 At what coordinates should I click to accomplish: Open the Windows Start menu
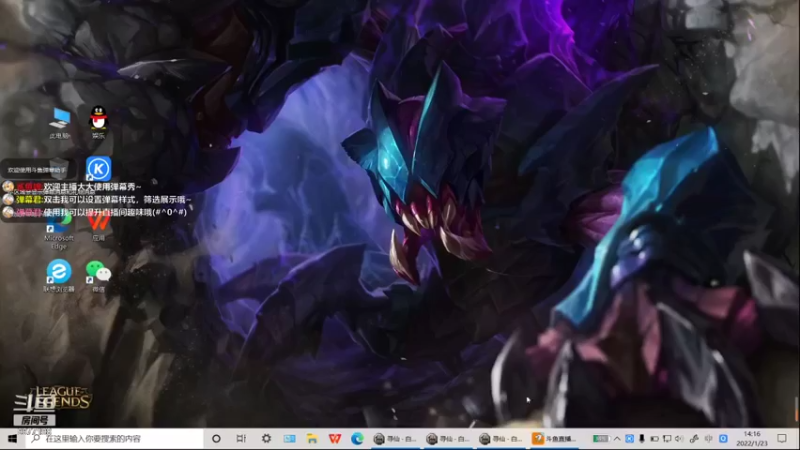click(12, 438)
